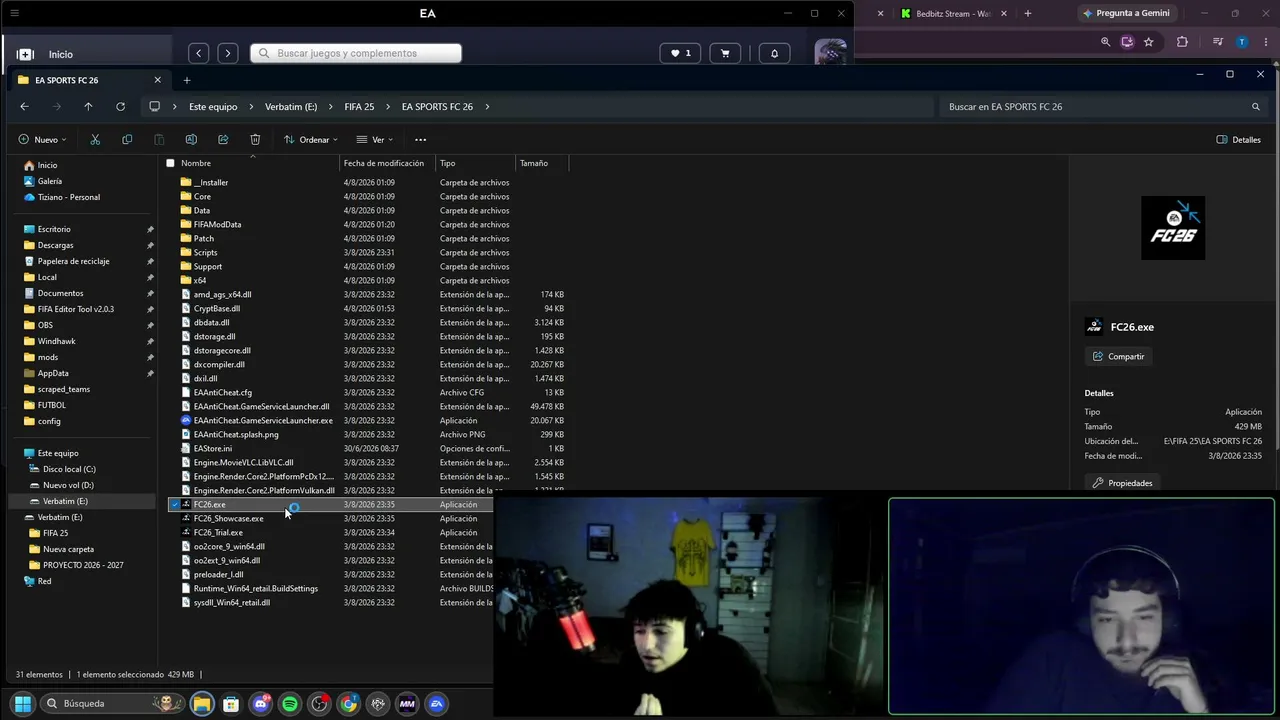This screenshot has width=1280, height=720.
Task: Select the dbdata.dll file
Action: [x=211, y=323]
